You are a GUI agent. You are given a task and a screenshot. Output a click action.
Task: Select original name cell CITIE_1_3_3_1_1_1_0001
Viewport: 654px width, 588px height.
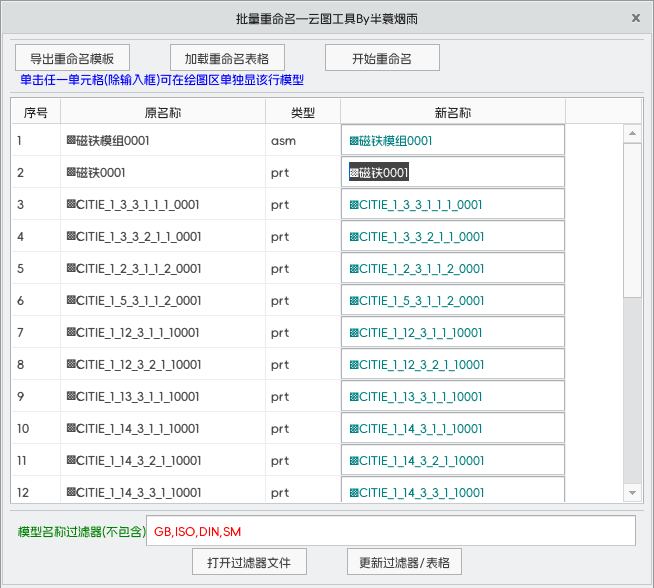pos(163,204)
